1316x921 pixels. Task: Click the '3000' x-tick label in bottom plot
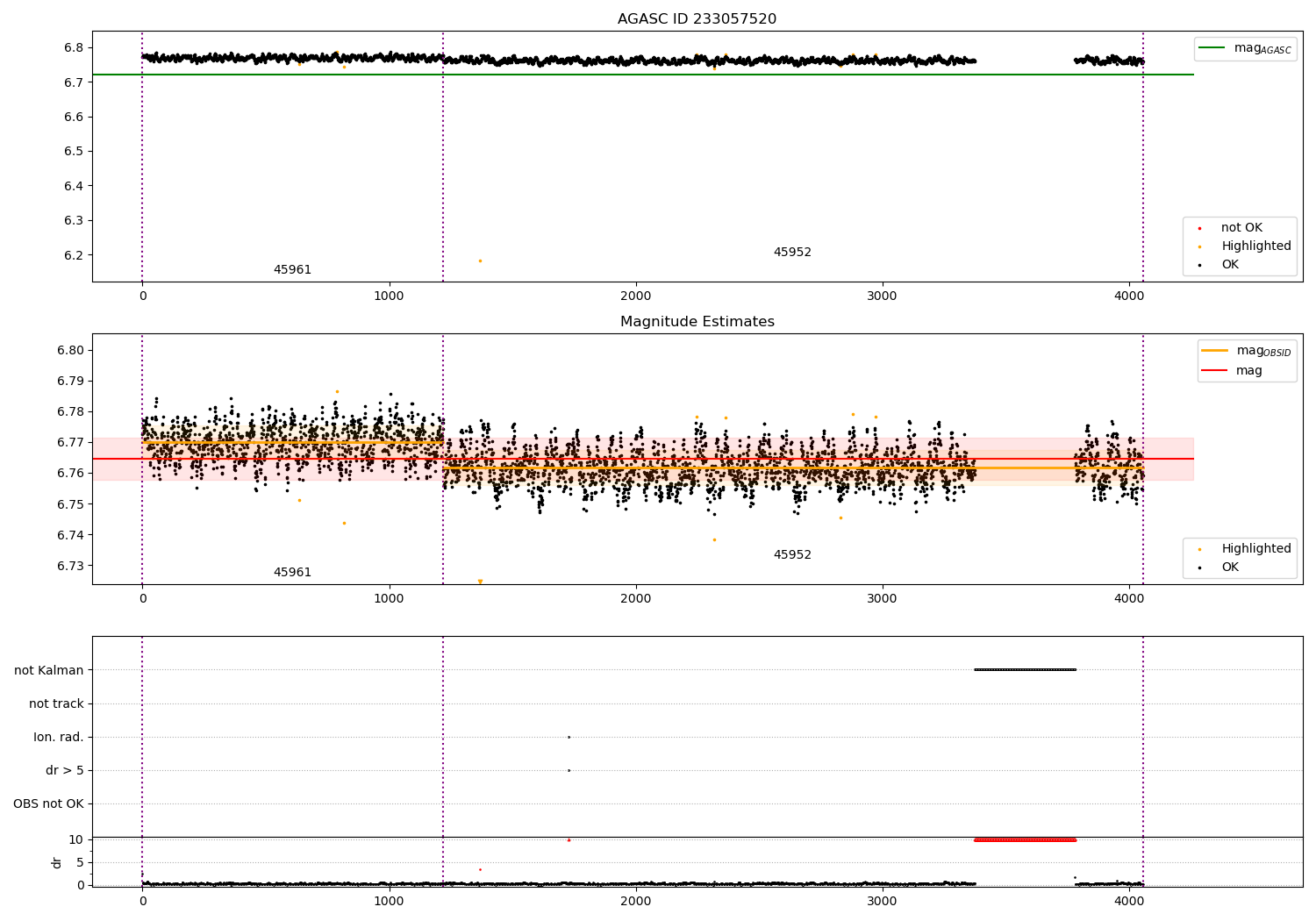tap(882, 900)
